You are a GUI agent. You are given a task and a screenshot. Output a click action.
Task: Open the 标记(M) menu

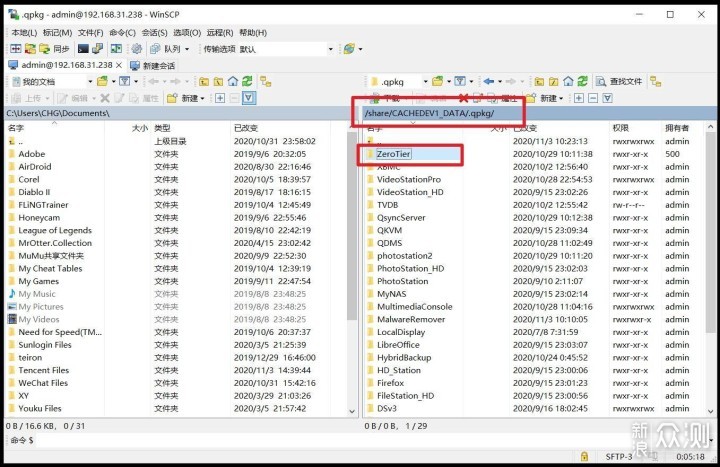(x=57, y=33)
